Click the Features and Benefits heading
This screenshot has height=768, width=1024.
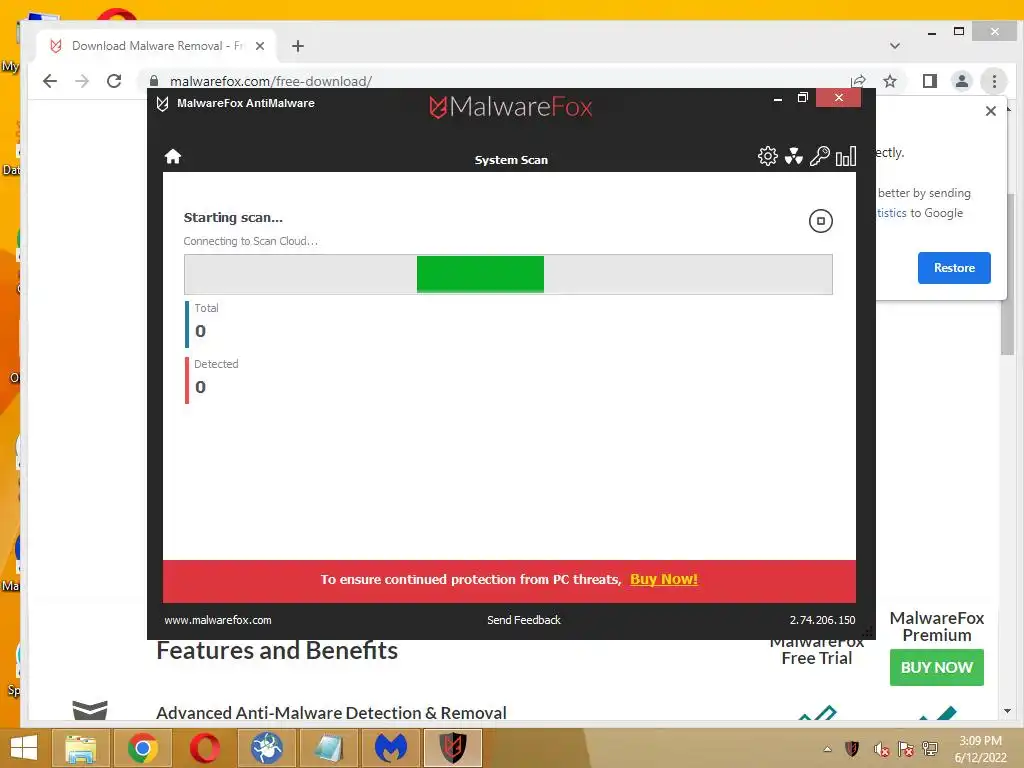coord(277,650)
